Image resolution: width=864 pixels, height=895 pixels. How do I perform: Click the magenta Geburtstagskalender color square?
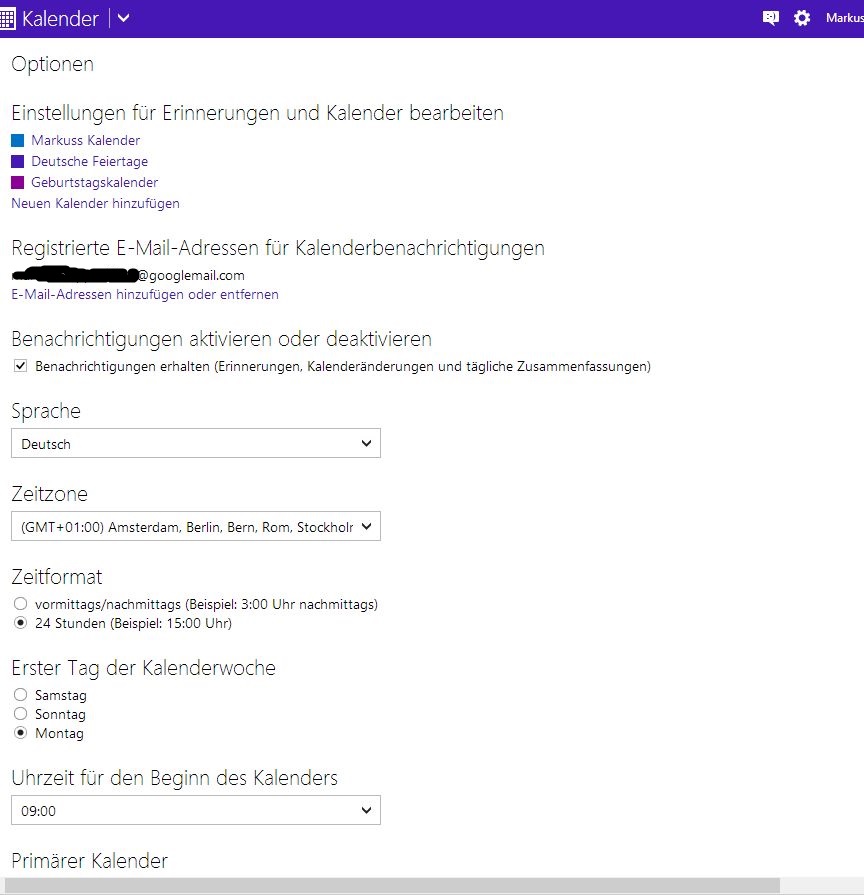pyautogui.click(x=18, y=183)
